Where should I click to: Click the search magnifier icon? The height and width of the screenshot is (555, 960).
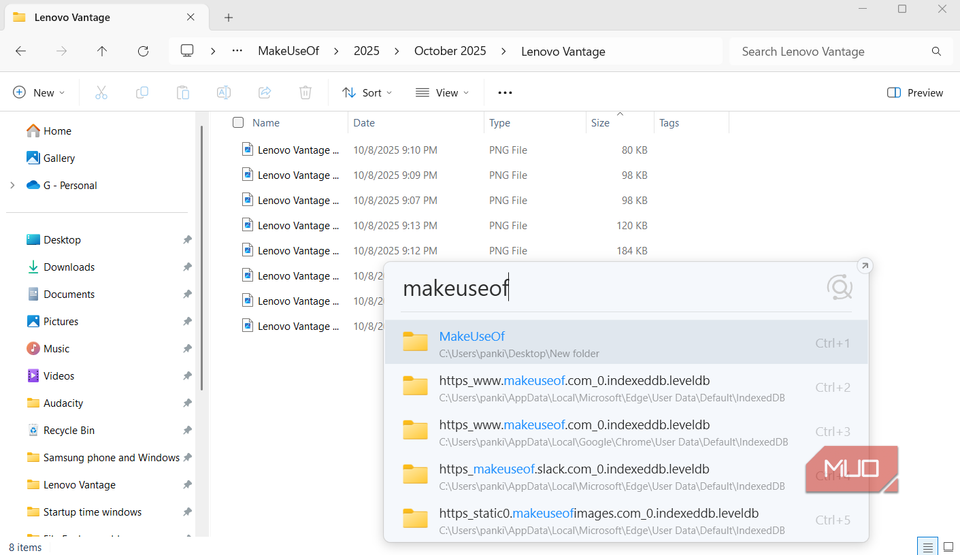[936, 51]
